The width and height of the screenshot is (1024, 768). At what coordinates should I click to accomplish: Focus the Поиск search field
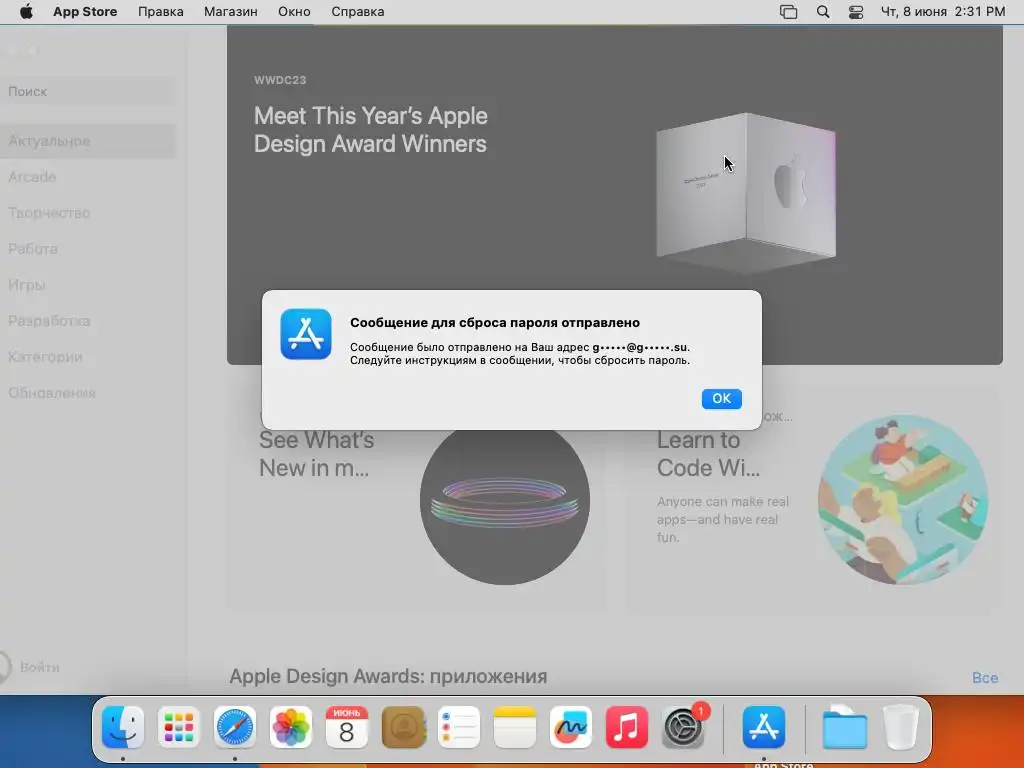click(x=88, y=91)
